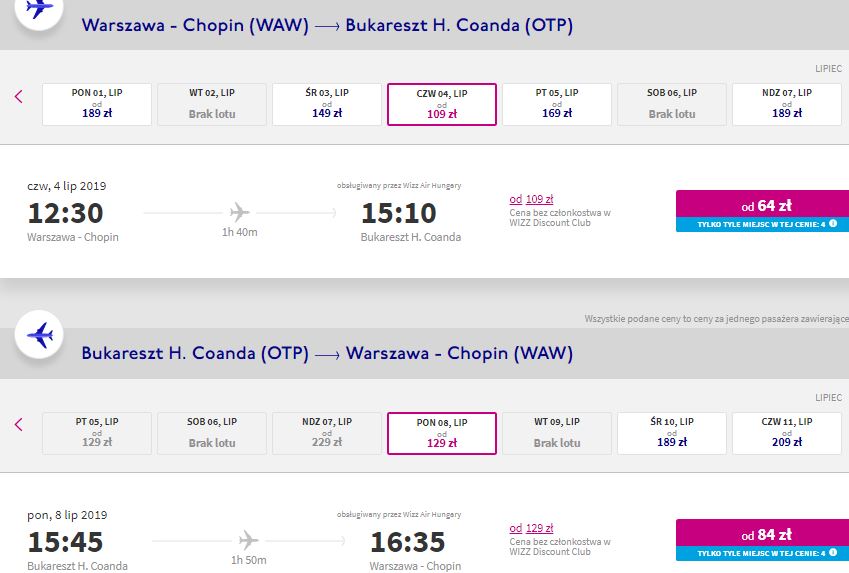Select outbound date PON 01, LIP 189 zł
The width and height of the screenshot is (849, 573).
click(x=97, y=104)
